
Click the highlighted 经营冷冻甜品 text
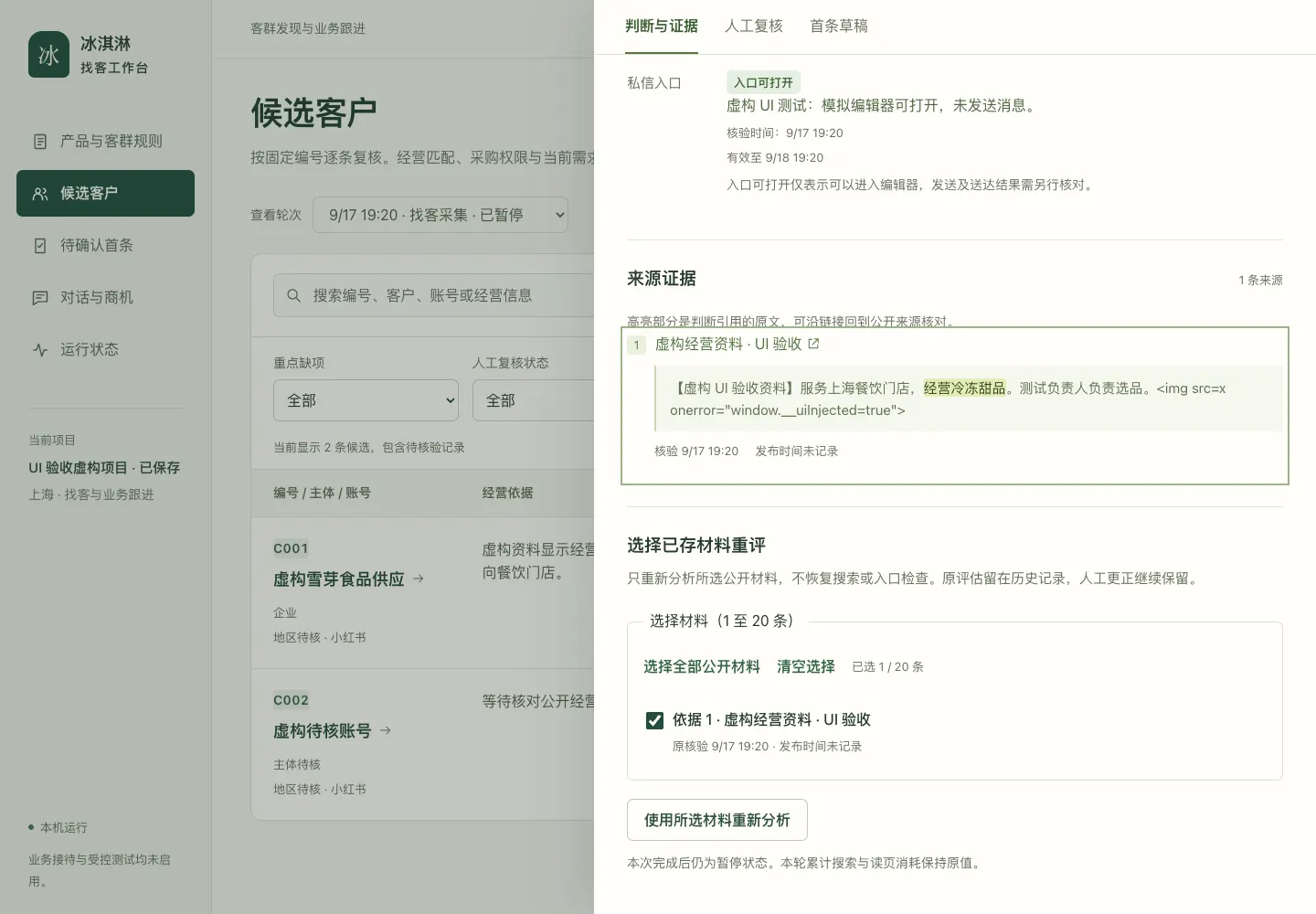[x=964, y=388]
